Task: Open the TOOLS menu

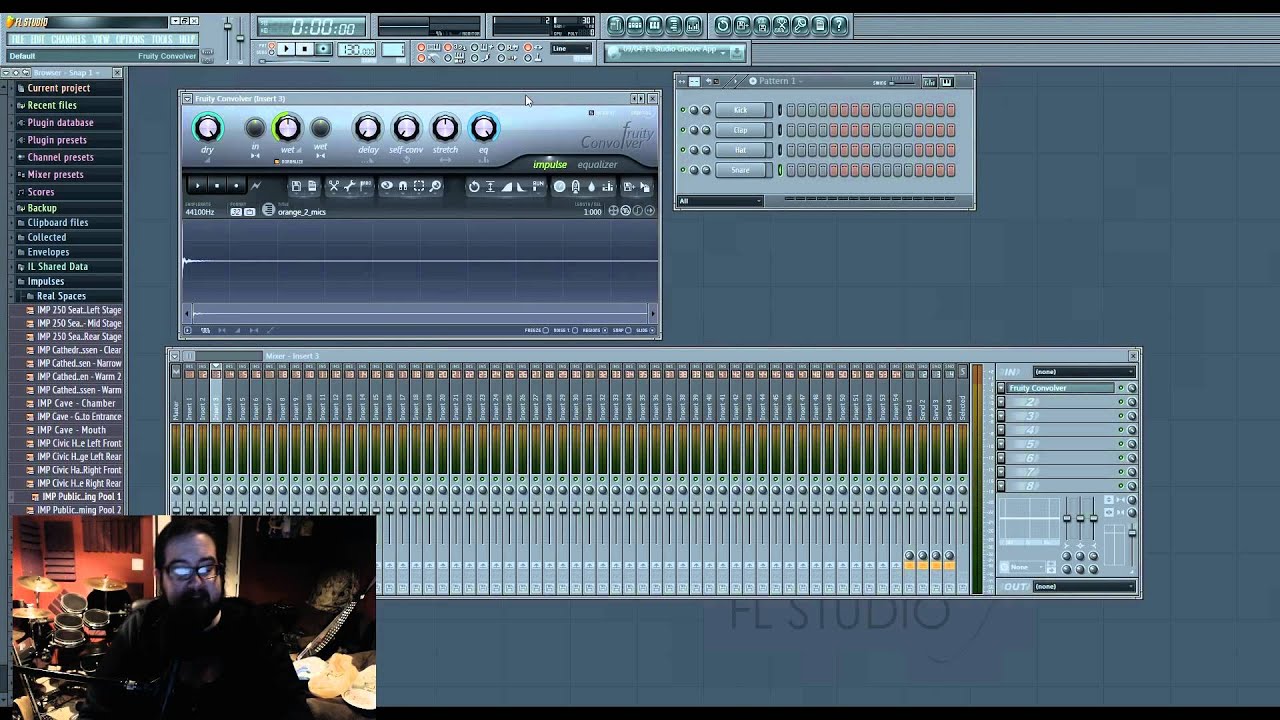Action: click(161, 39)
